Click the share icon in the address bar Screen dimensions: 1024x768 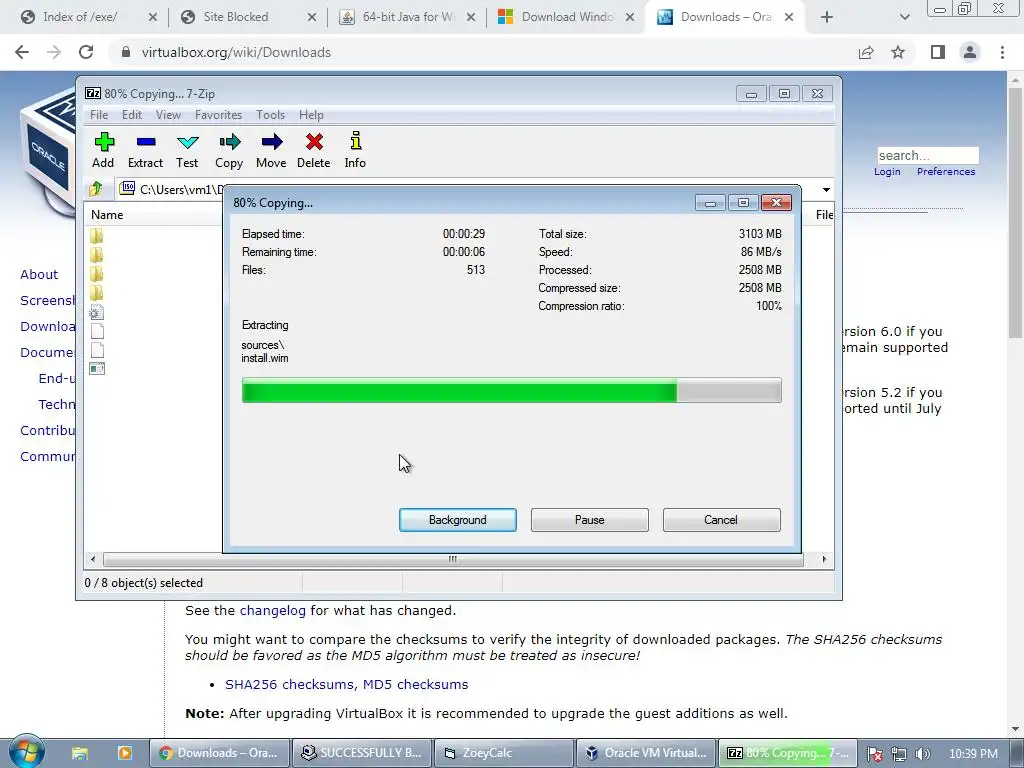tap(866, 52)
